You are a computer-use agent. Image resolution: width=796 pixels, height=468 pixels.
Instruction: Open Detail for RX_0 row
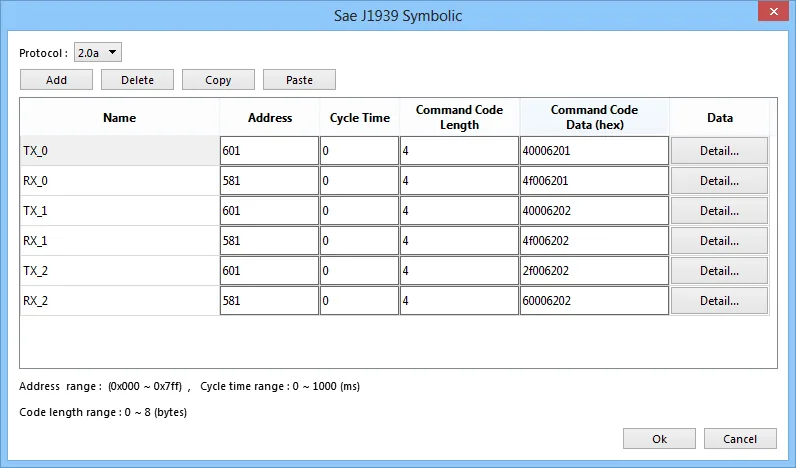[719, 181]
